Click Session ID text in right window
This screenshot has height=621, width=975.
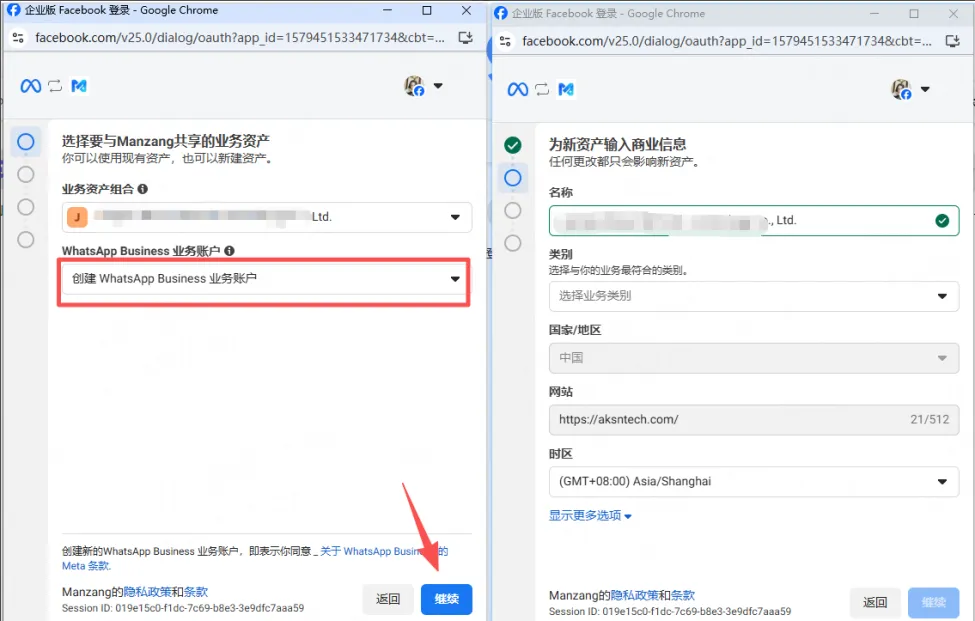point(670,612)
